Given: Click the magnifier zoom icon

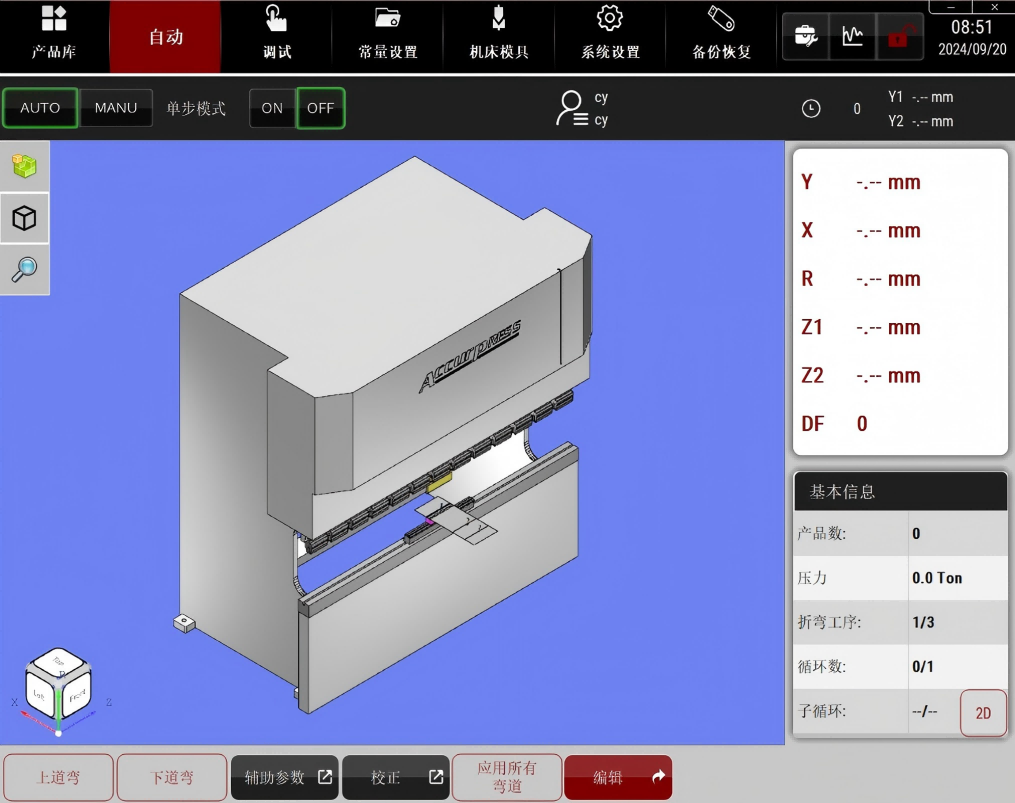Looking at the screenshot, I should point(24,269).
